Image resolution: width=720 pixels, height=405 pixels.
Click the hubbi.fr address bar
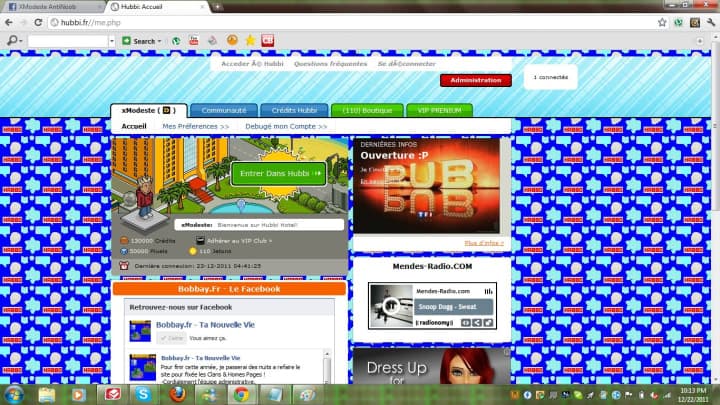(x=351, y=22)
